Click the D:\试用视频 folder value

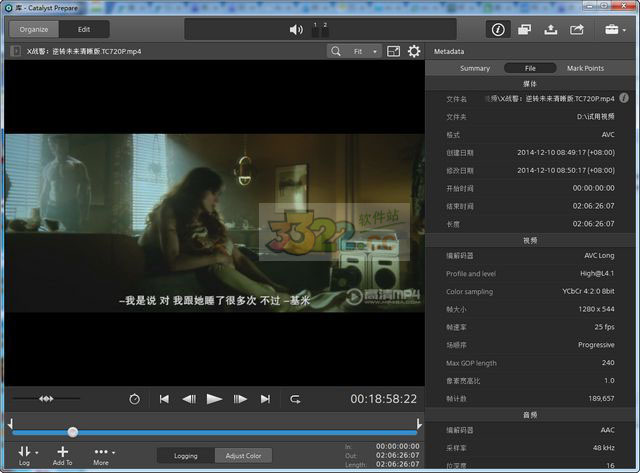[596, 116]
